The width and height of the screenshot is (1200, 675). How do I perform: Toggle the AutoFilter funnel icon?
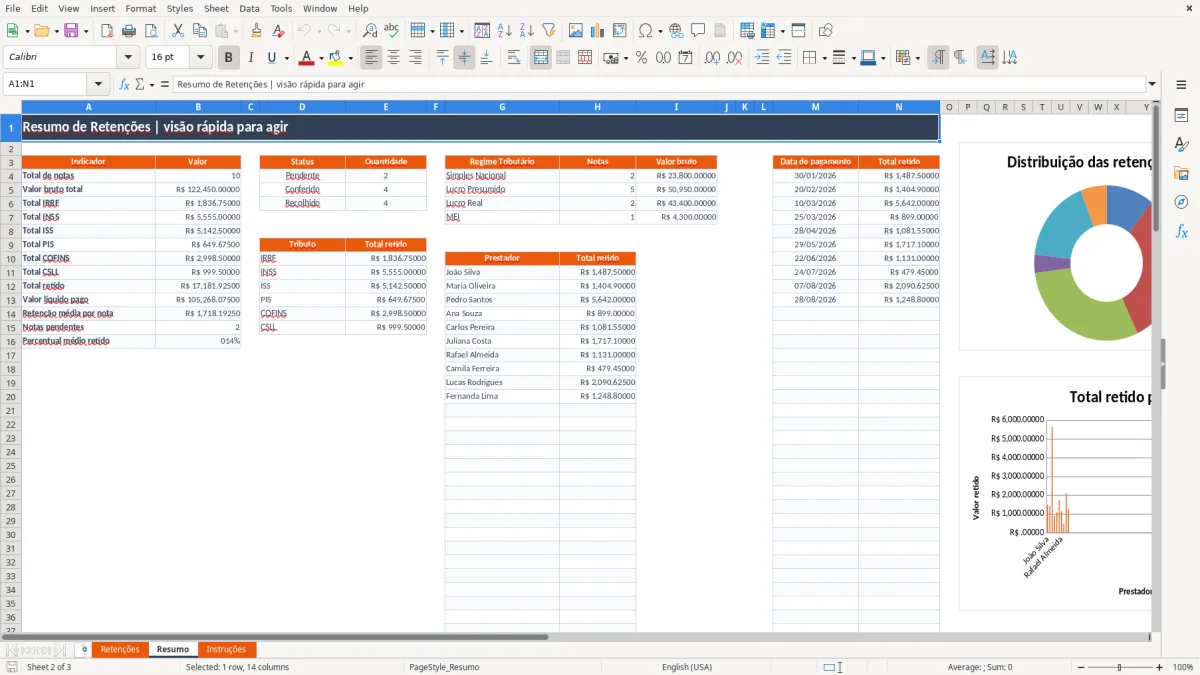click(549, 31)
